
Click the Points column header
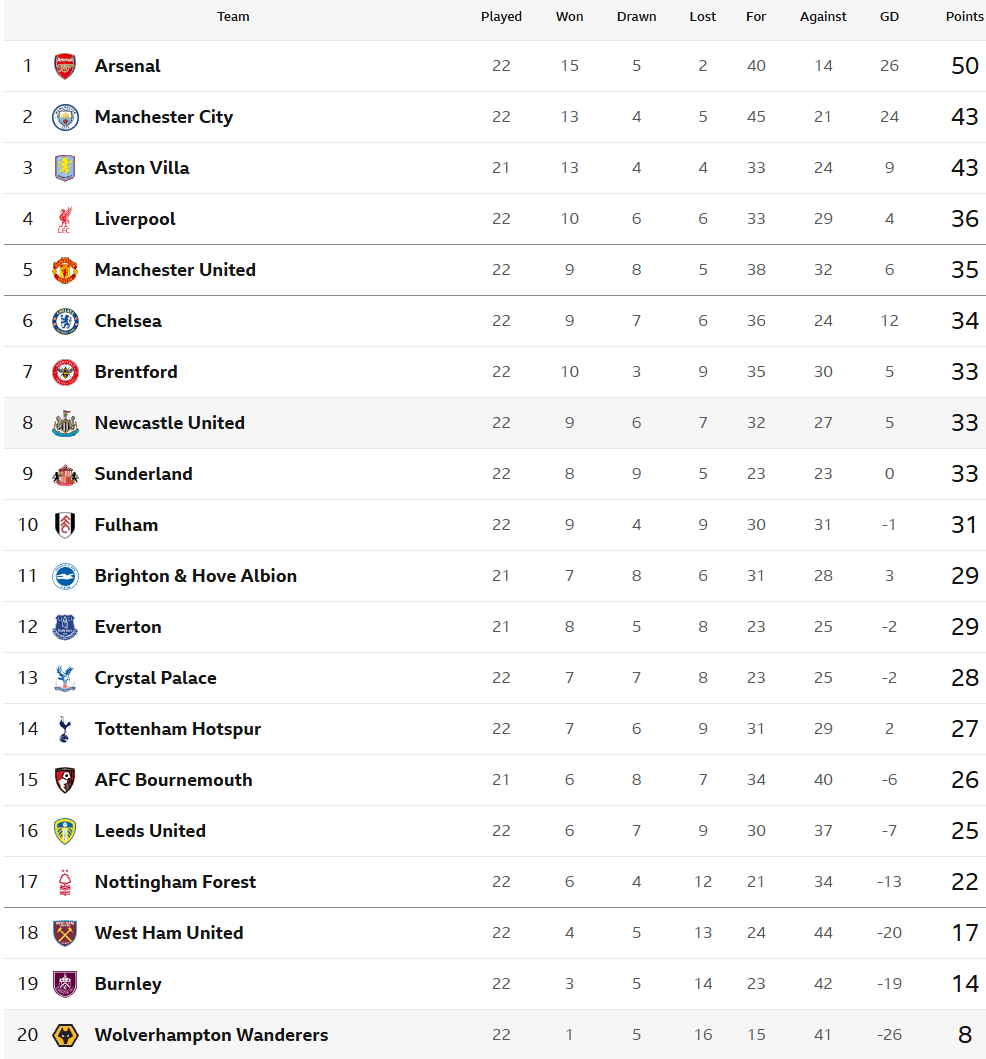(x=964, y=17)
